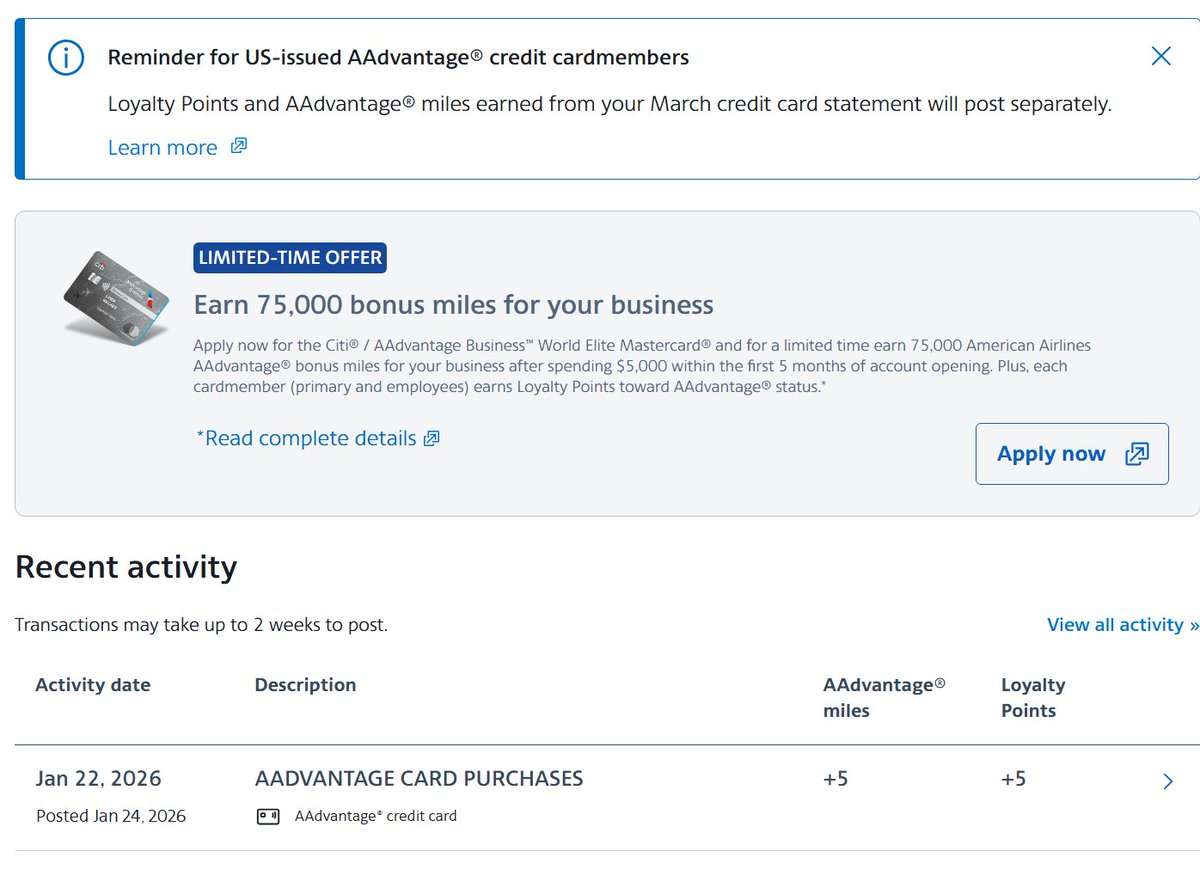
Task: Click the Loyalty Points column header
Action: coord(1033,697)
